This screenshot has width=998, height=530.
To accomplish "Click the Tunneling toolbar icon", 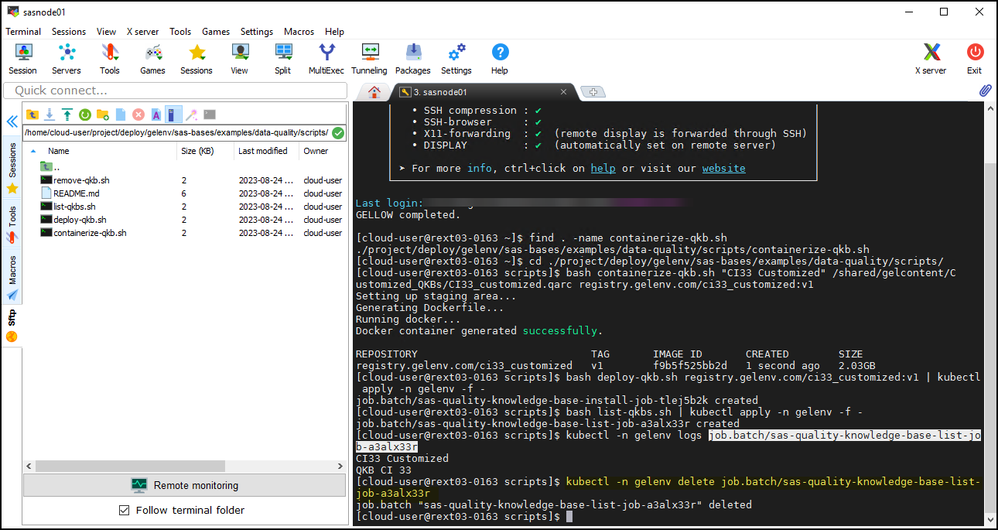I will [369, 58].
